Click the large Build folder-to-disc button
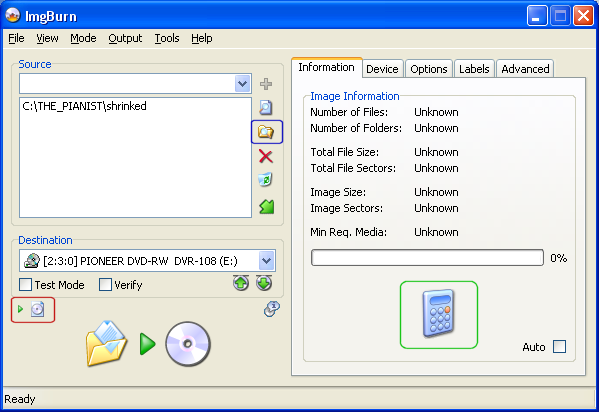 [148, 344]
